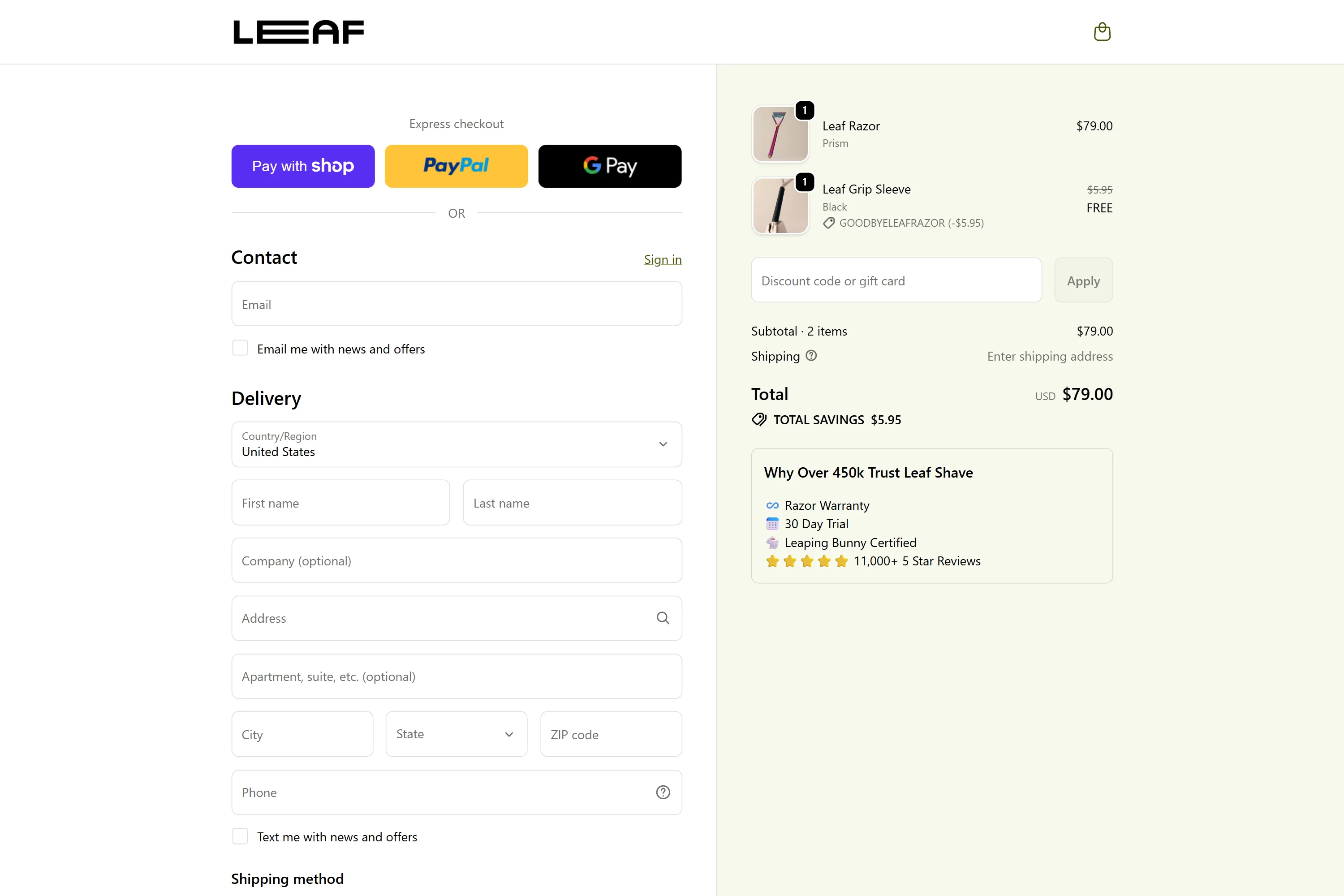Click the Apply discount button
The width and height of the screenshot is (1344, 896).
pyautogui.click(x=1083, y=280)
